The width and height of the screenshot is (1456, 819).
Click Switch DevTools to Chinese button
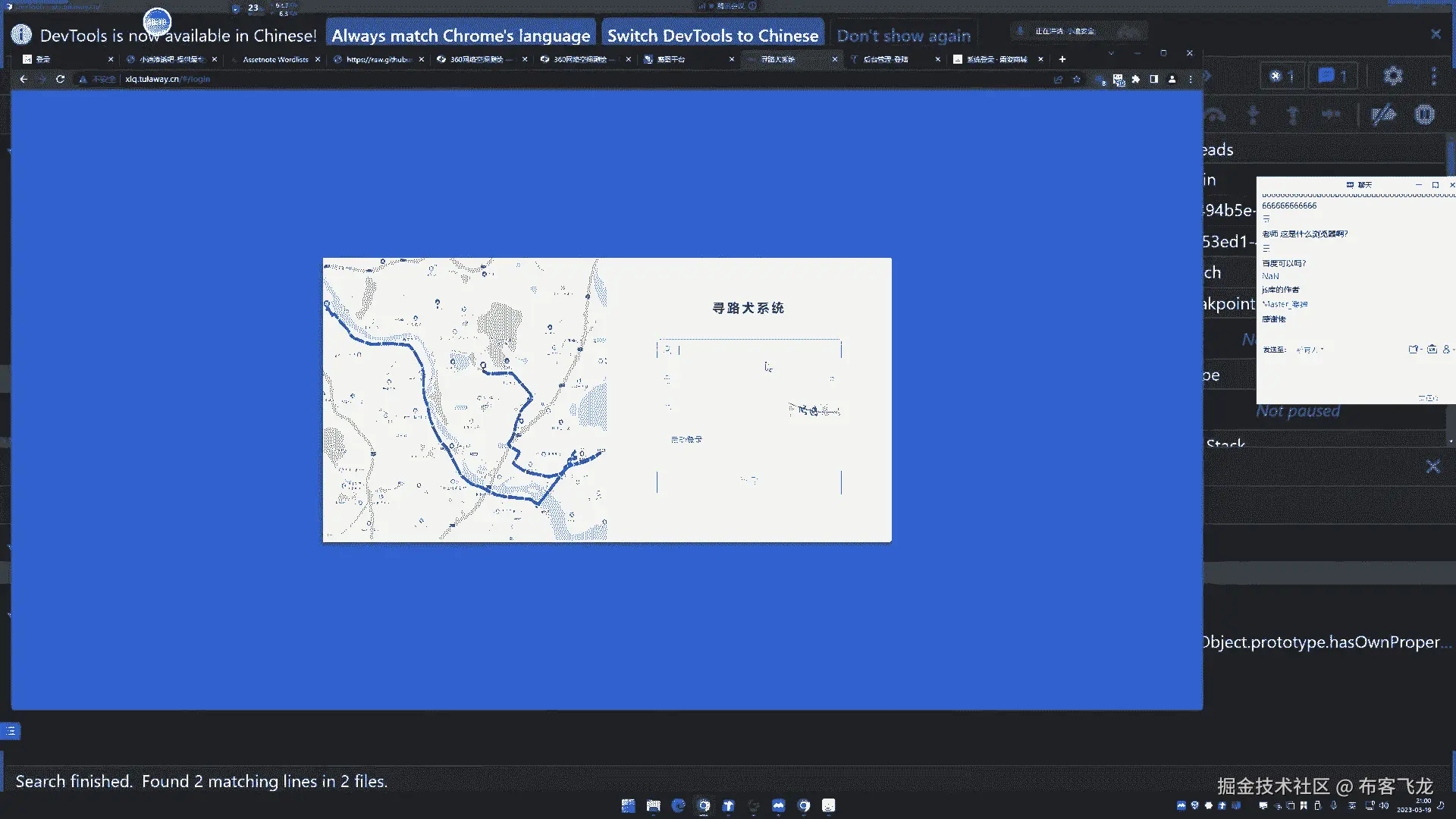(x=712, y=36)
